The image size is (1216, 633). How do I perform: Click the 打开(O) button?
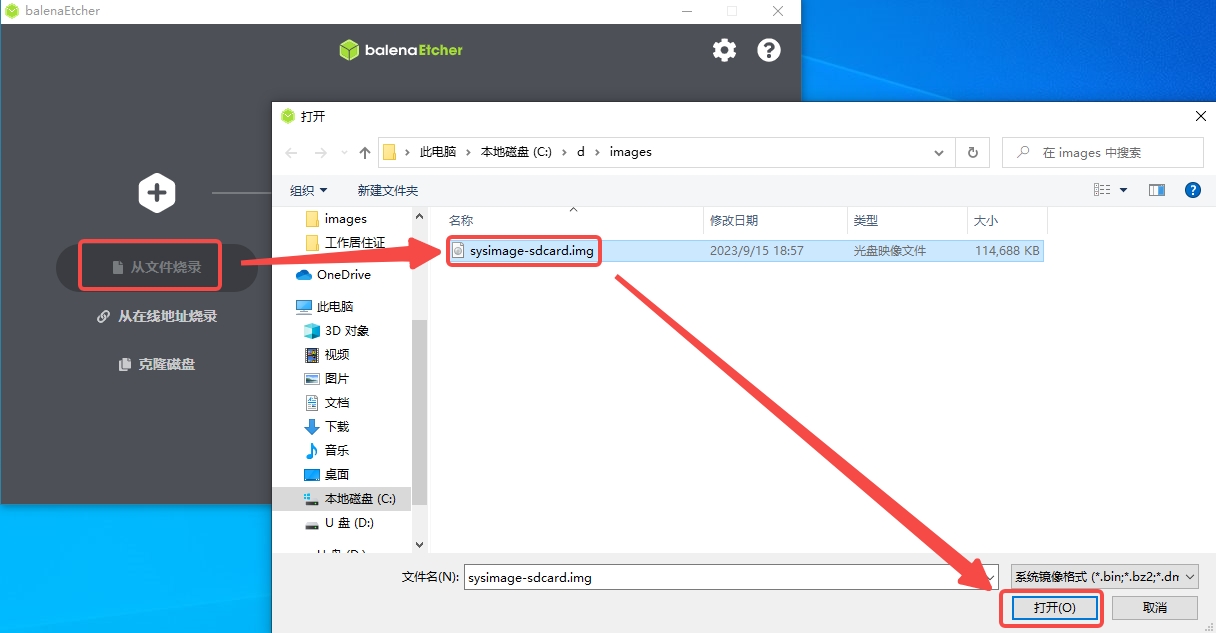(x=1054, y=608)
